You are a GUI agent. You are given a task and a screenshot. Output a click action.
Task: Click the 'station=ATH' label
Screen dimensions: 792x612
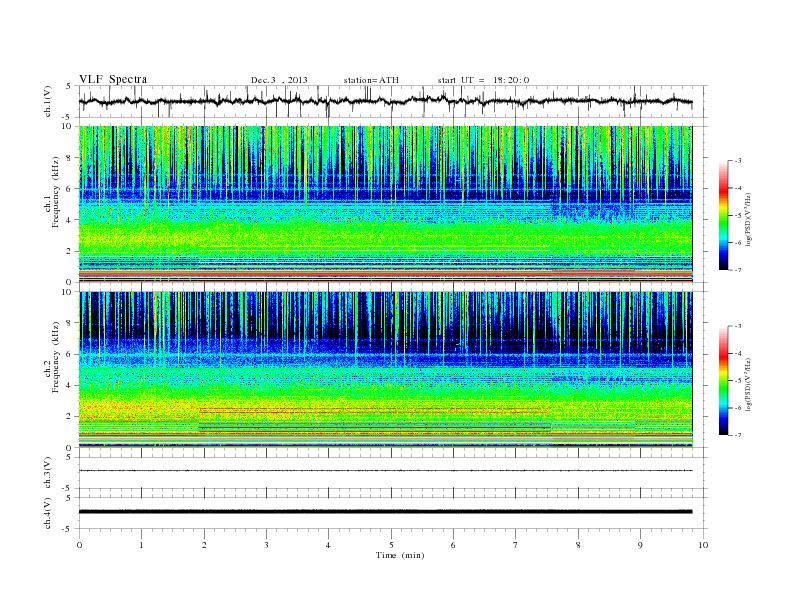point(371,80)
